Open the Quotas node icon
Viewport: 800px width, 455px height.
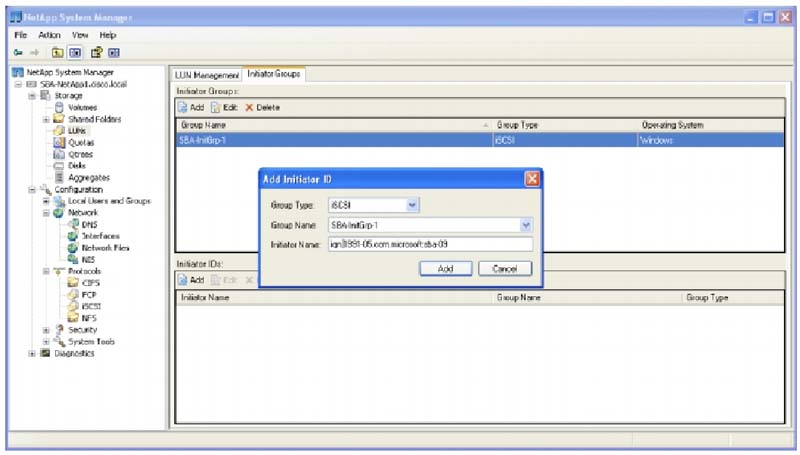(x=59, y=142)
